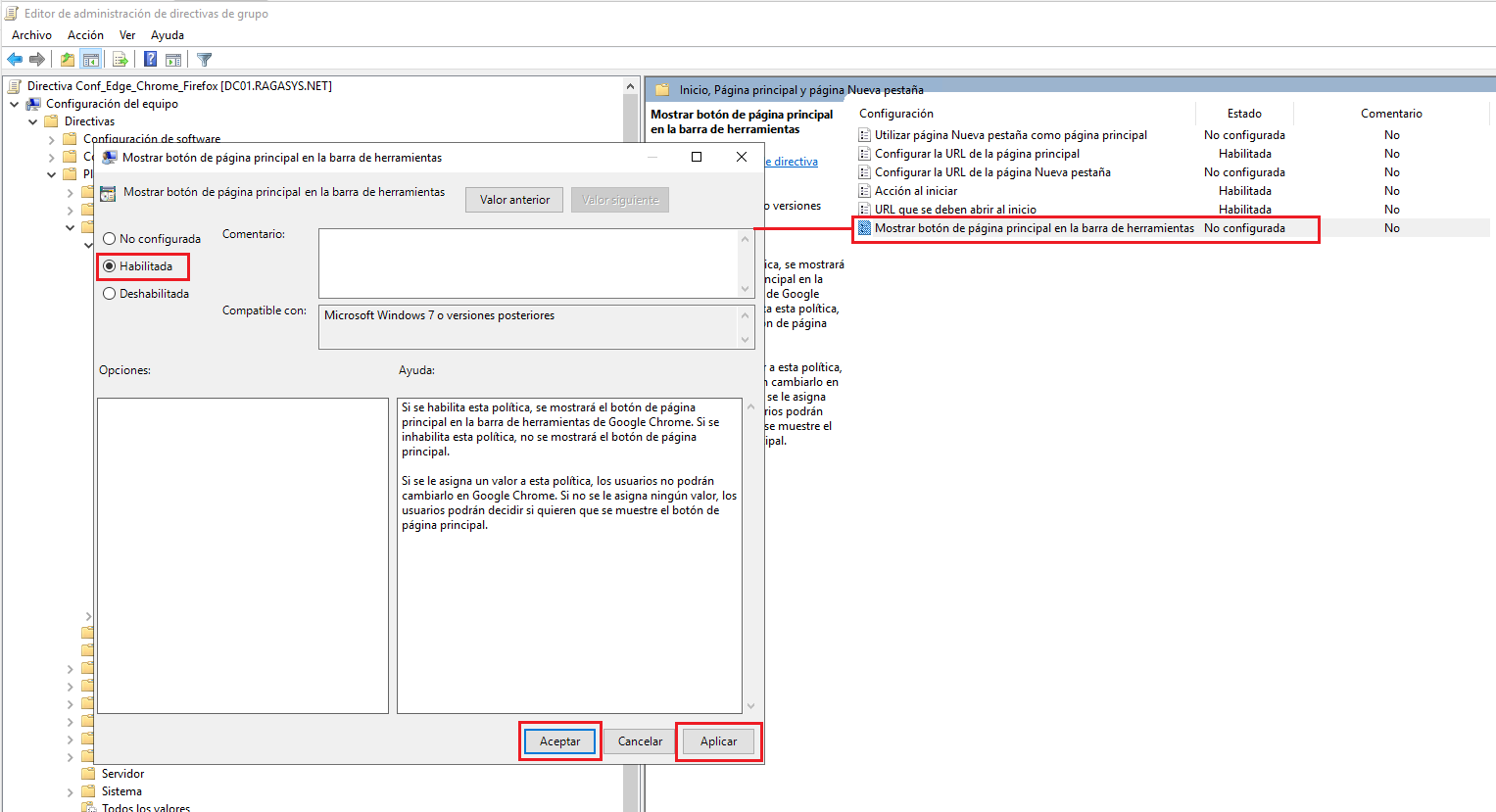Expand the 'Configuración de software' node
Screen dimensions: 1496x812
pyautogui.click(x=50, y=138)
